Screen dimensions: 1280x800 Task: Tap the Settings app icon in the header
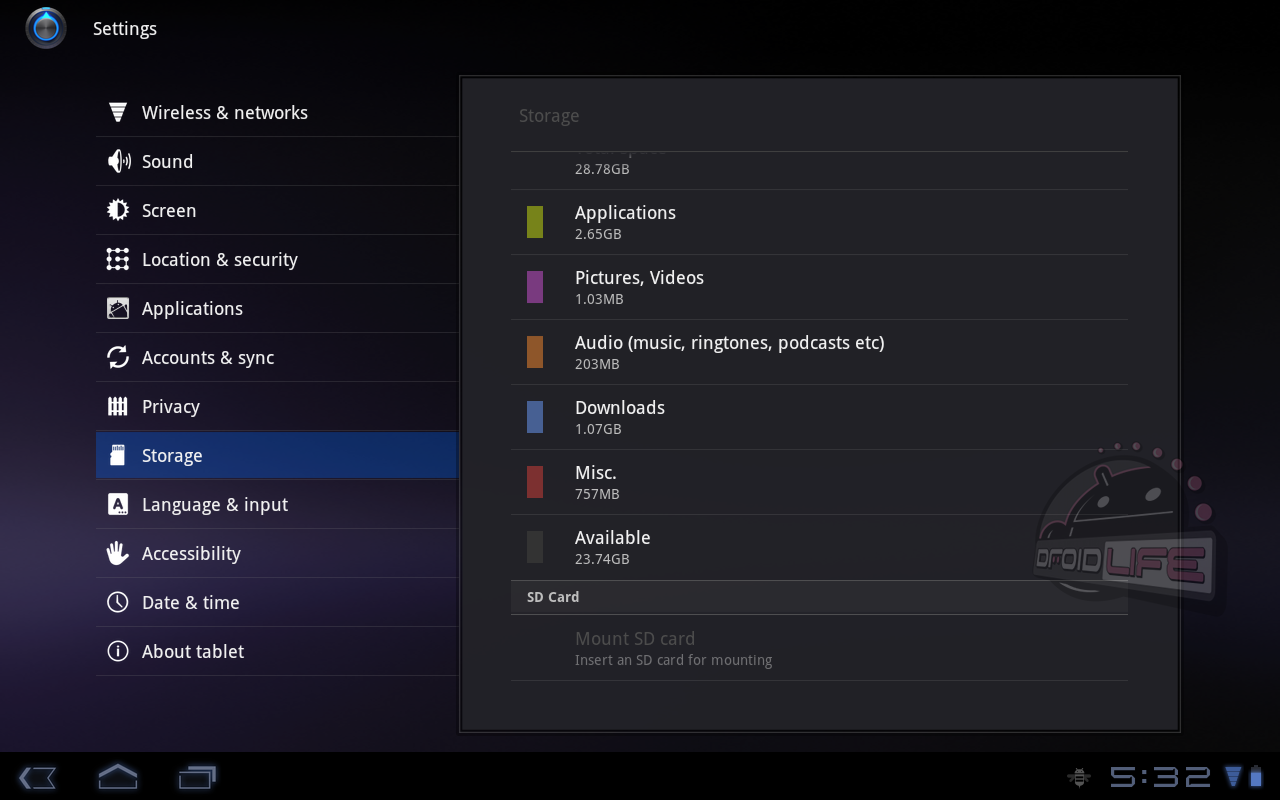click(46, 28)
